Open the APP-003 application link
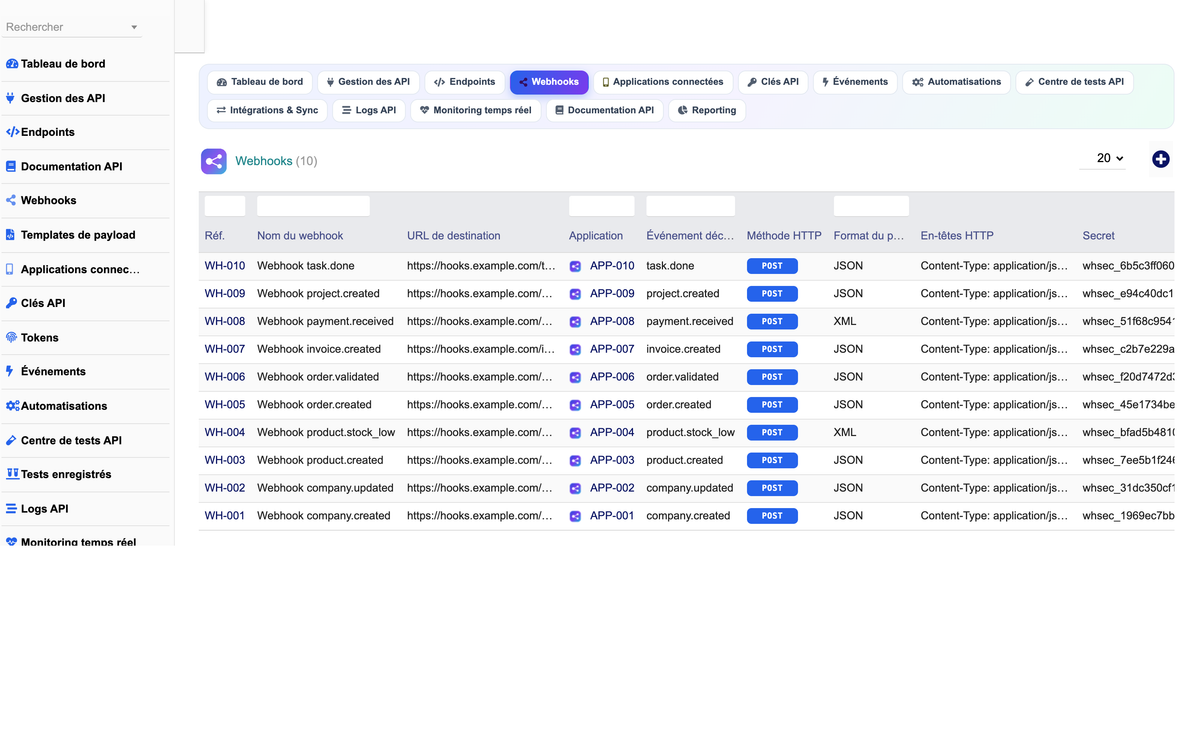Viewport: 1200px width, 743px height. [612, 460]
